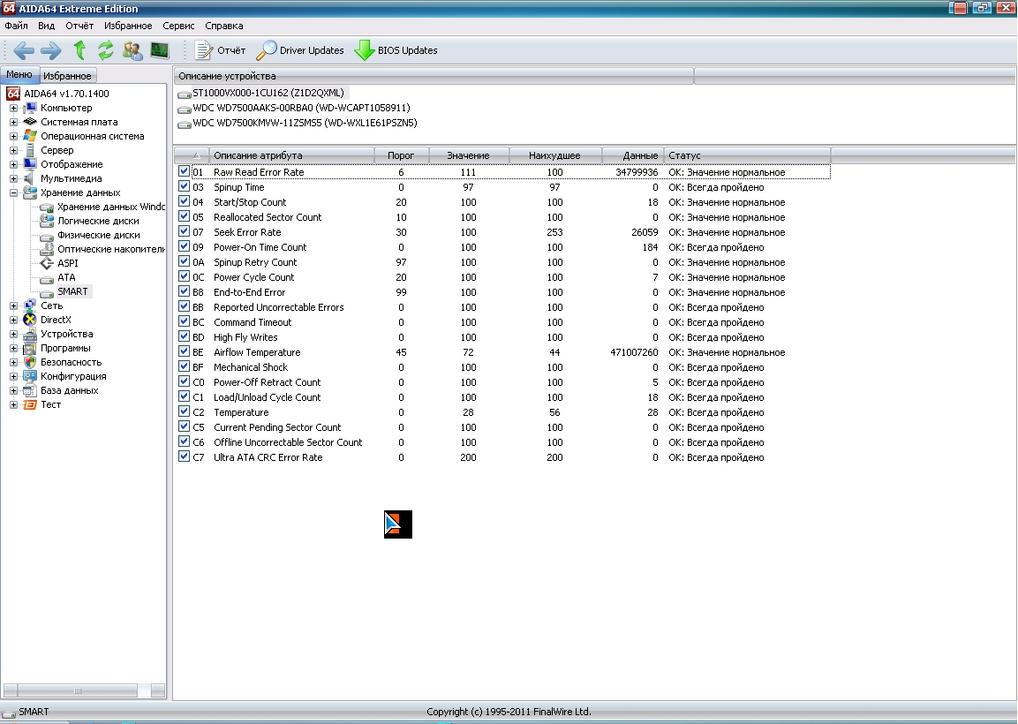The height and width of the screenshot is (724, 1018).
Task: Select the Seagate ST1000VX000 drive icon
Action: pos(184,94)
